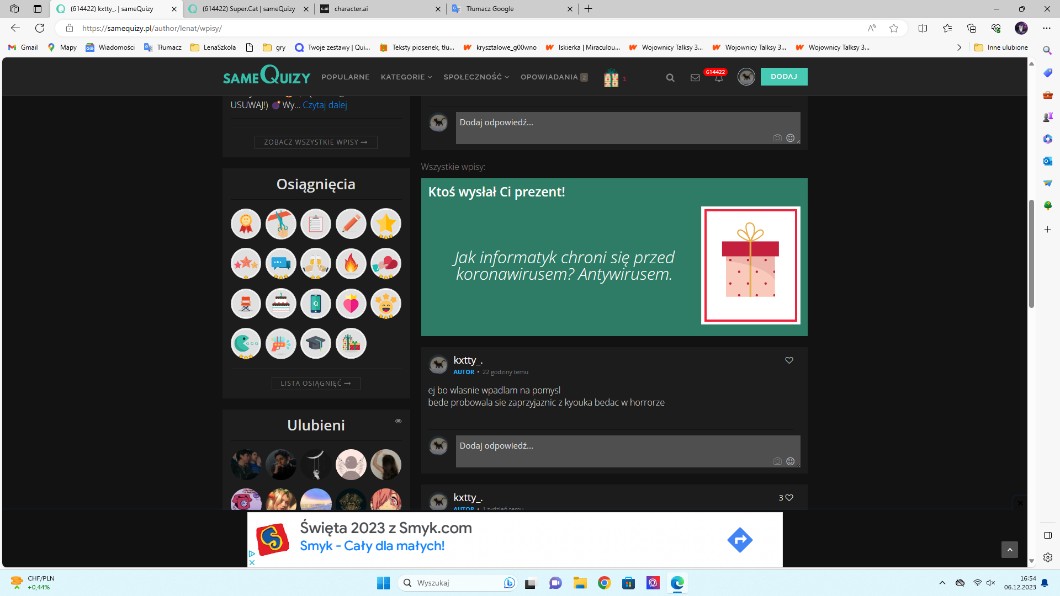Expand the bookmarks bar overflow chevron
The height and width of the screenshot is (596, 1060).
(960, 47)
